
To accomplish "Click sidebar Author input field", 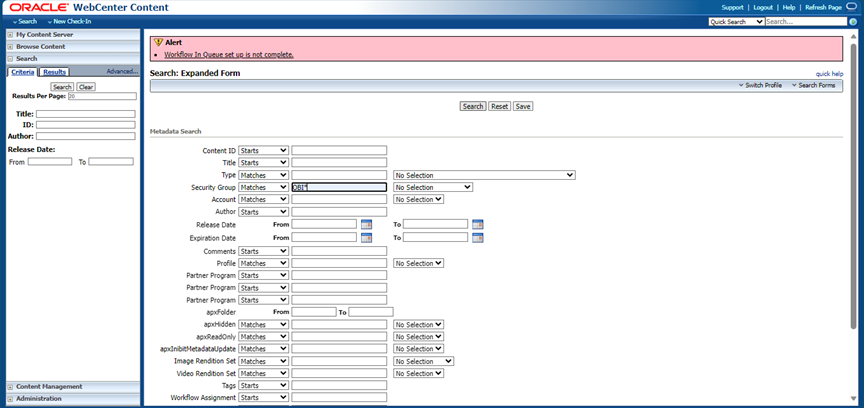I will [x=85, y=136].
